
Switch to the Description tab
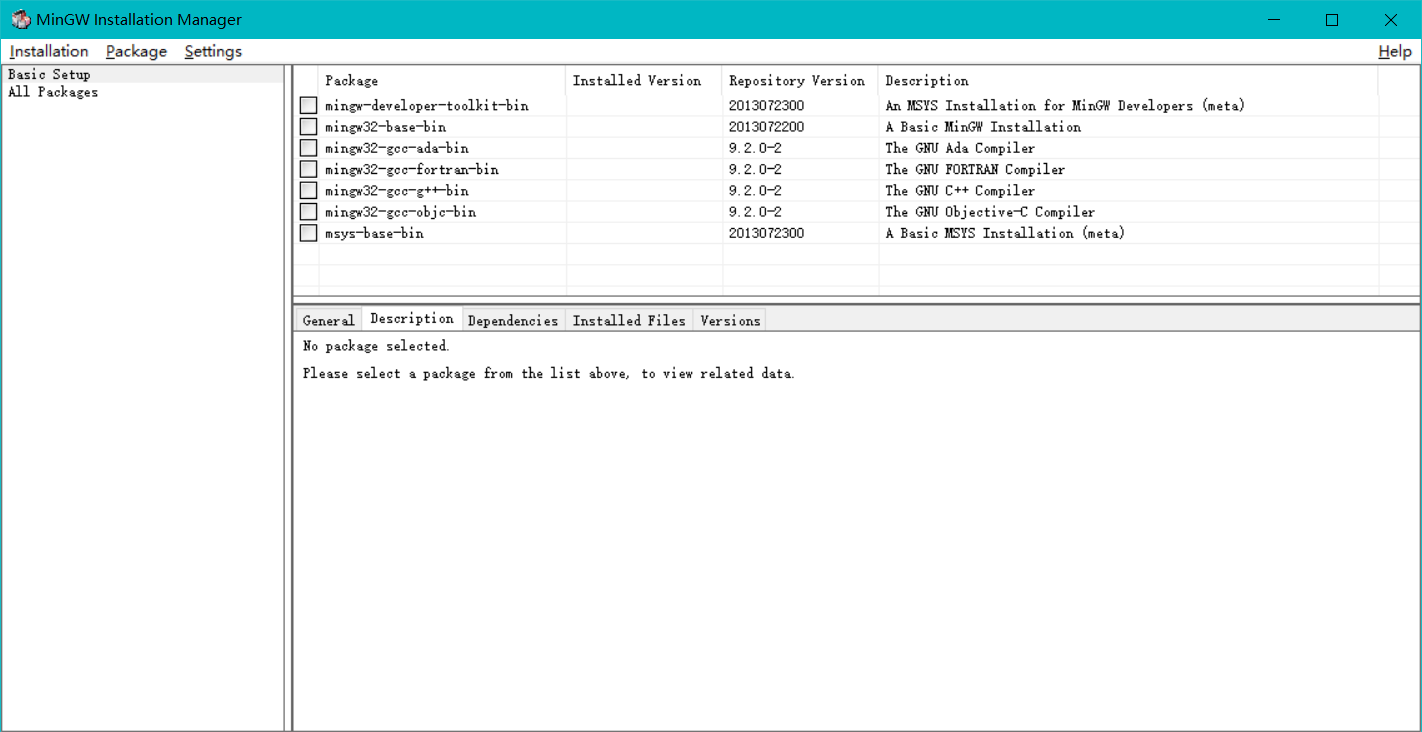411,319
